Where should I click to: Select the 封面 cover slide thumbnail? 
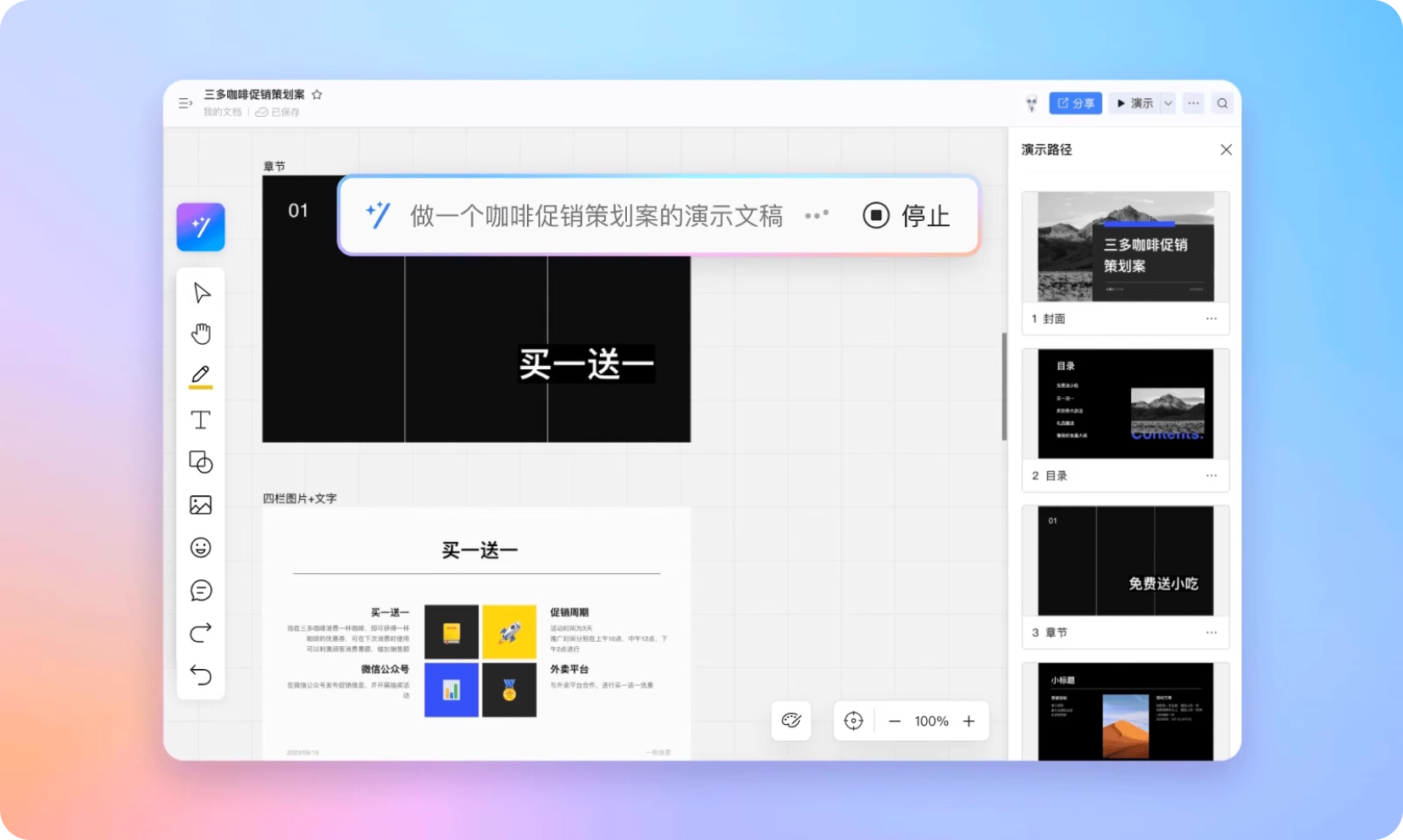coord(1126,246)
